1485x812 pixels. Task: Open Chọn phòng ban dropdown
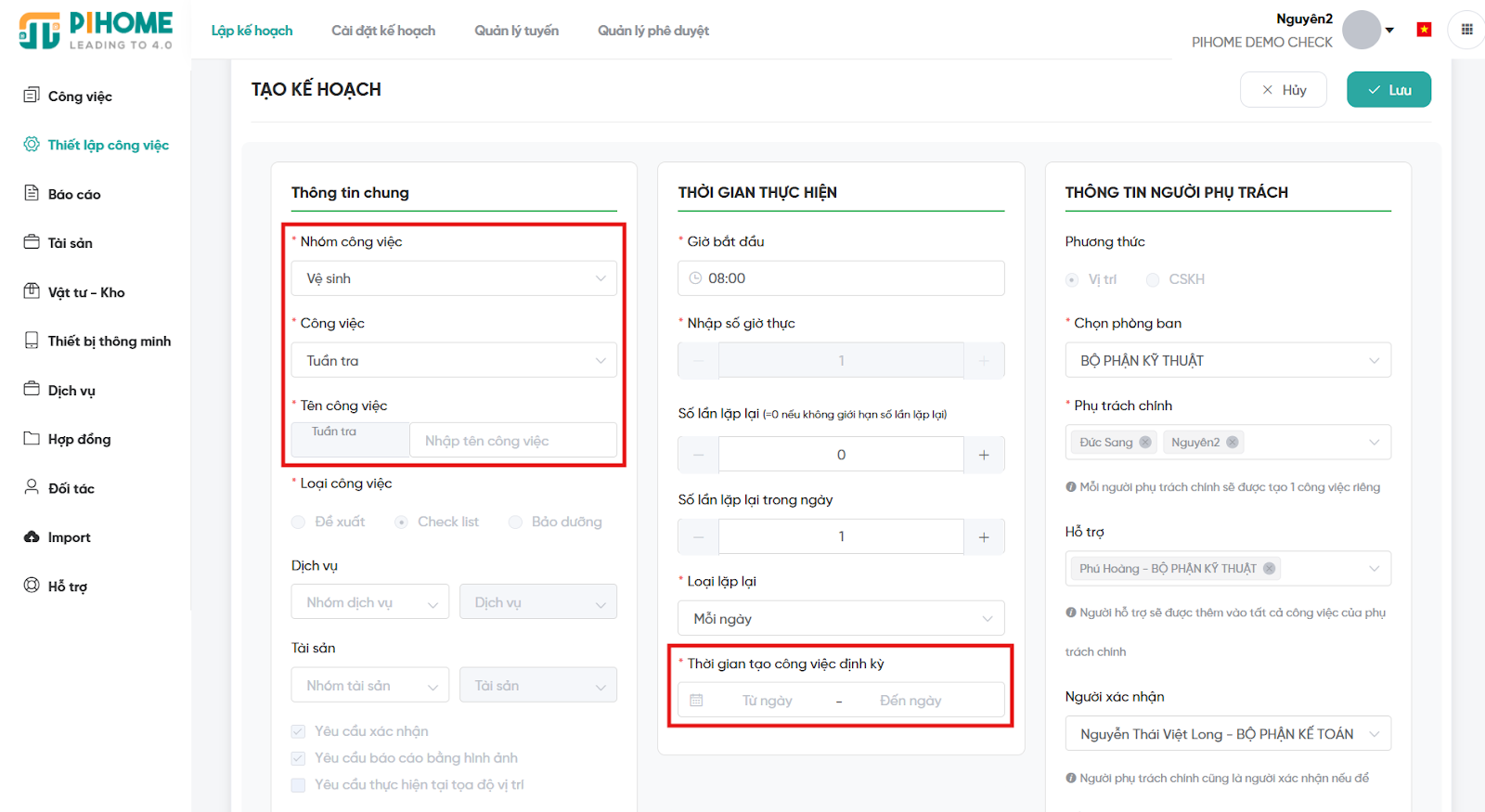(x=1227, y=361)
